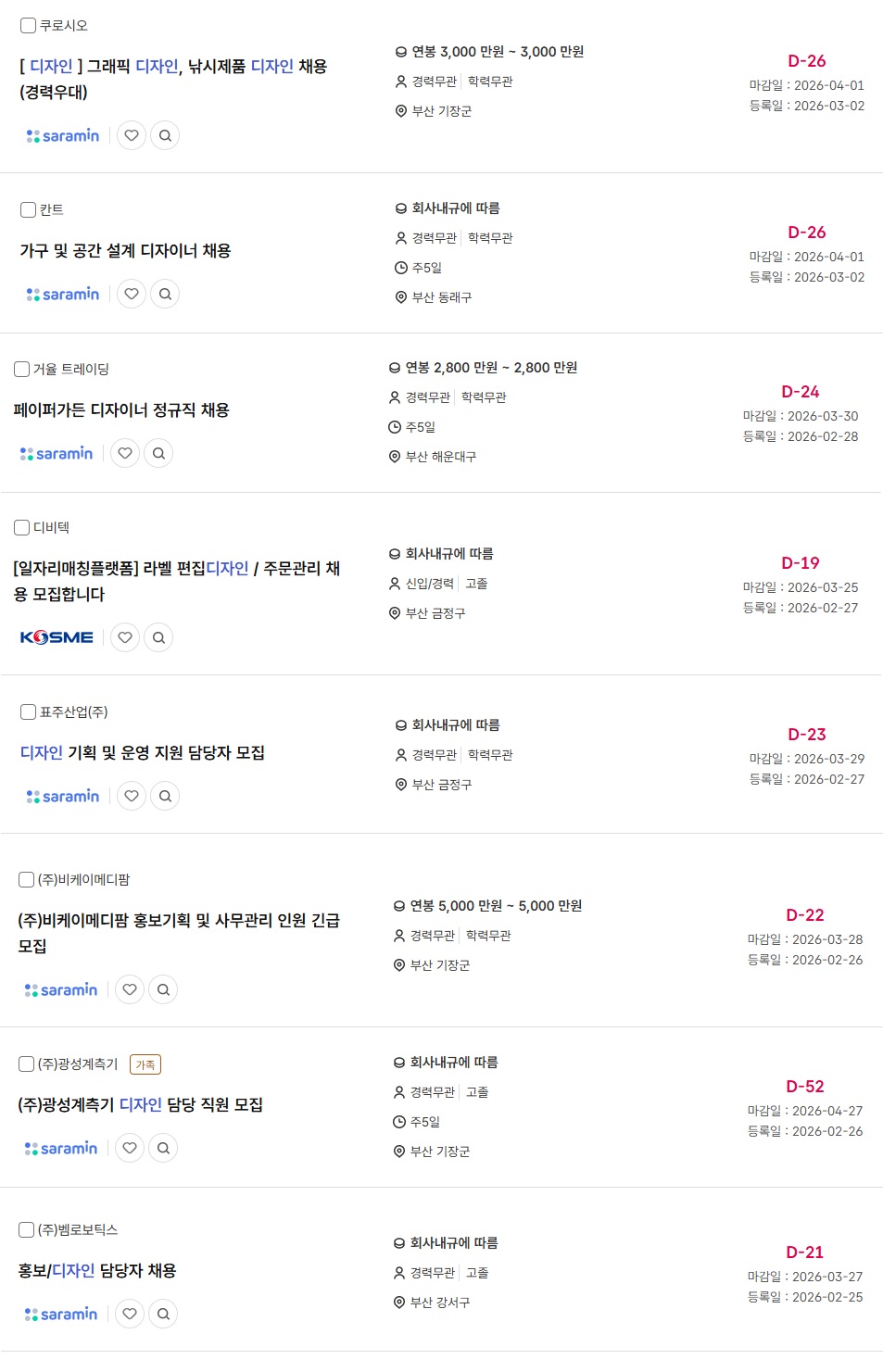Select the 거울 트레이딩 checkbox

pyautogui.click(x=22, y=370)
